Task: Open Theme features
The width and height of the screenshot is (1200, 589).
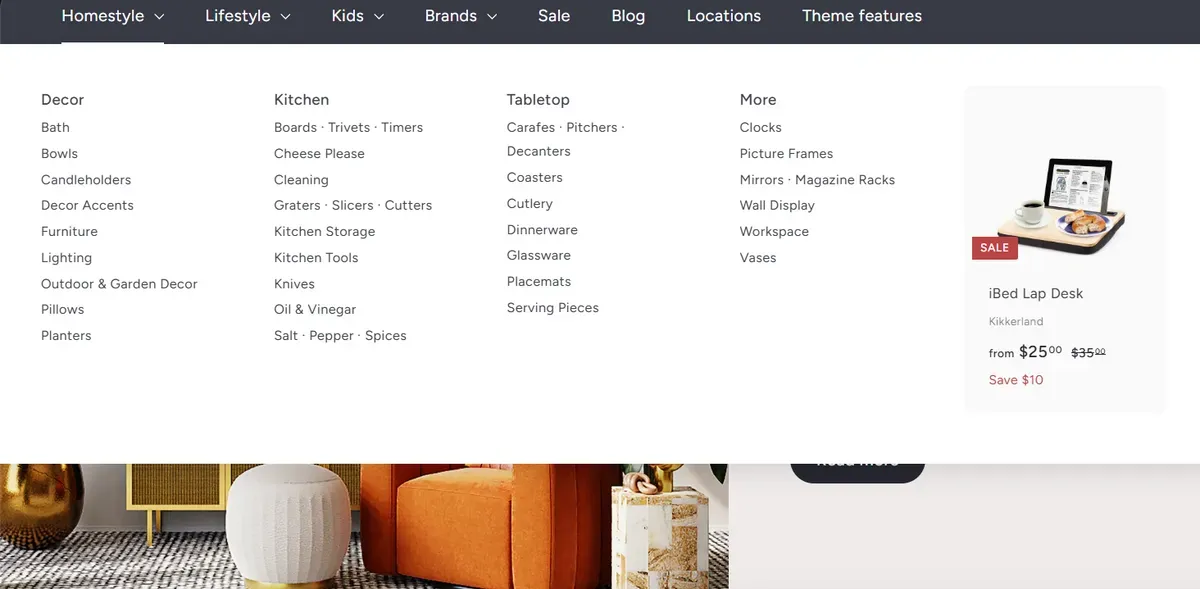Action: pos(861,15)
